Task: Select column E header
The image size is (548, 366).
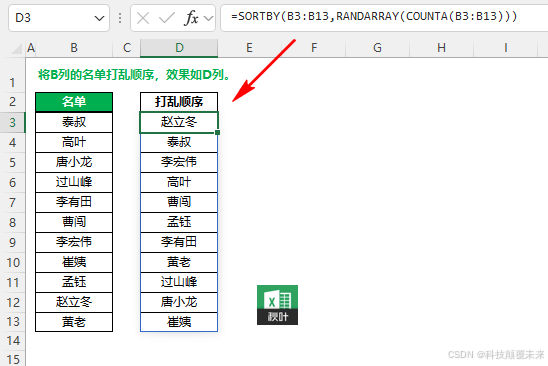Action: (x=249, y=48)
